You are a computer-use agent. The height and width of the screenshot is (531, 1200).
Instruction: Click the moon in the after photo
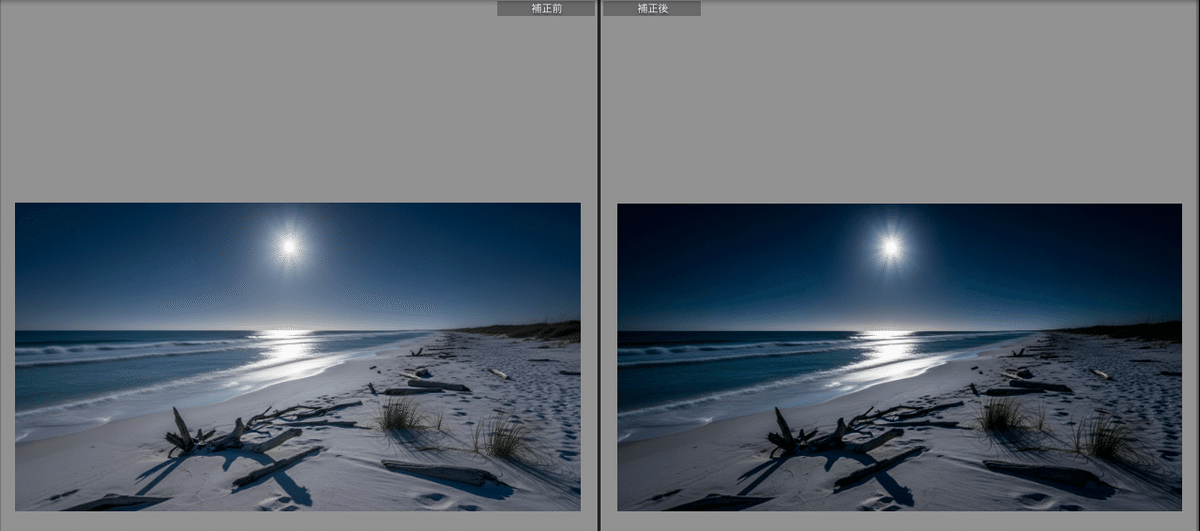pyautogui.click(x=890, y=245)
